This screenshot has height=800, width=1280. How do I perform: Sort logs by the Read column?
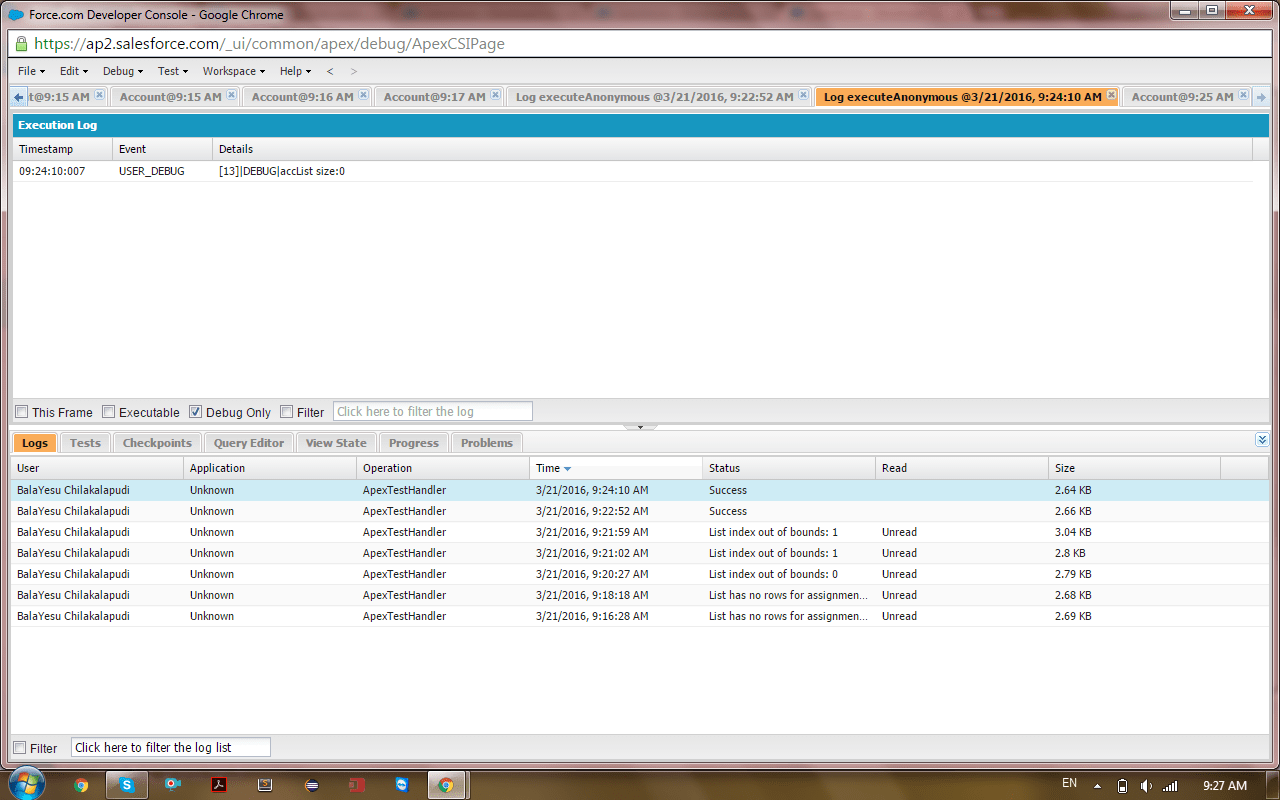point(962,468)
